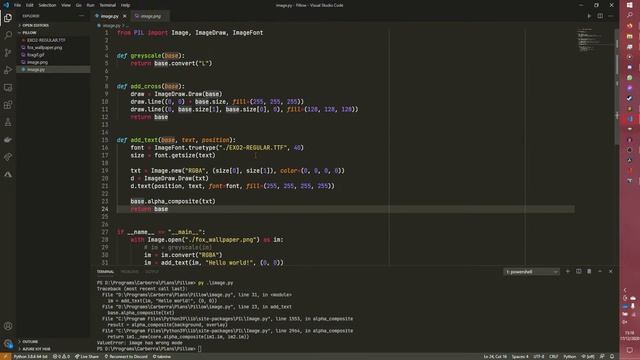Viewport: 640px width, 360px height.
Task: Start Live Share from status bar
Action: (87, 356)
